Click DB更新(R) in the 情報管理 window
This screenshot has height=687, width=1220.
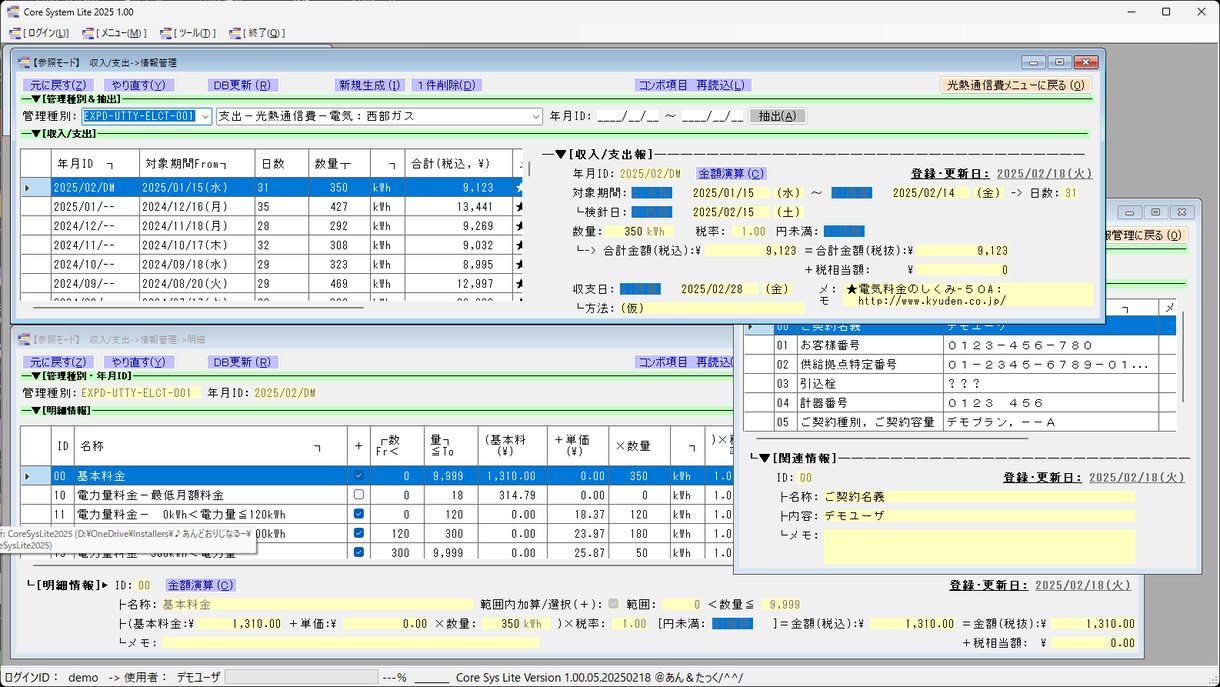click(242, 85)
